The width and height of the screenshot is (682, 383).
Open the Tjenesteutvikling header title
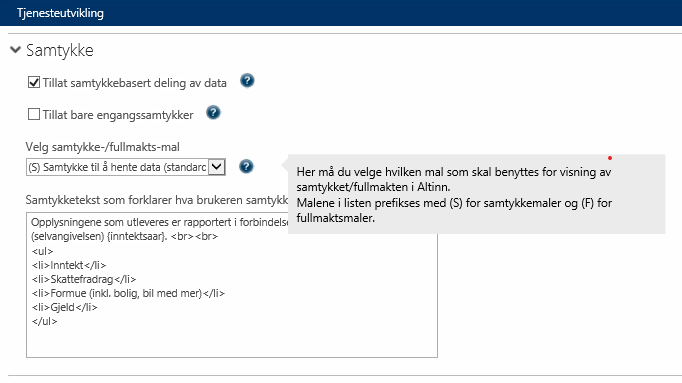coord(60,13)
